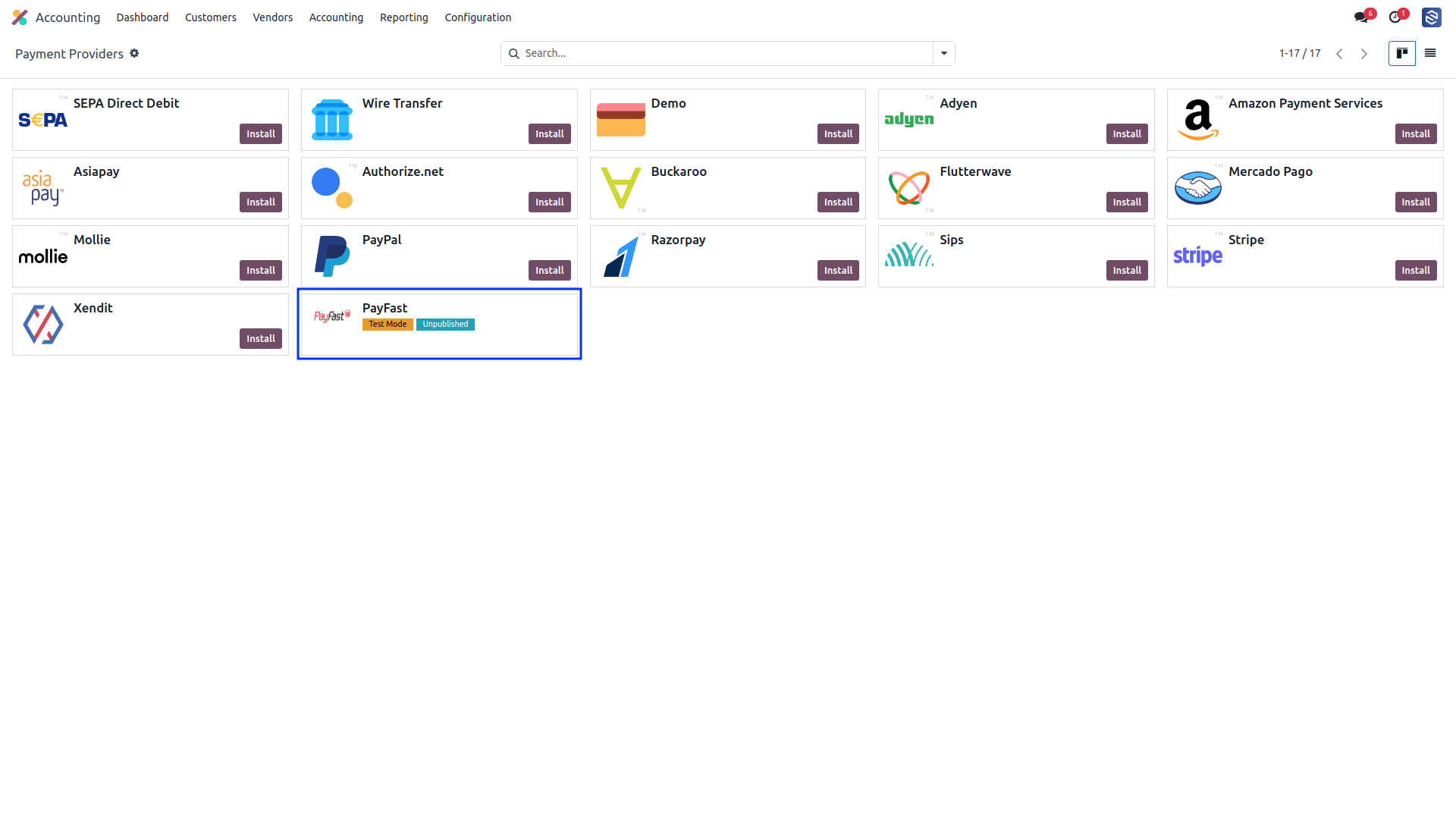Open the Vendors menu
The width and height of the screenshot is (1456, 819).
pos(273,17)
